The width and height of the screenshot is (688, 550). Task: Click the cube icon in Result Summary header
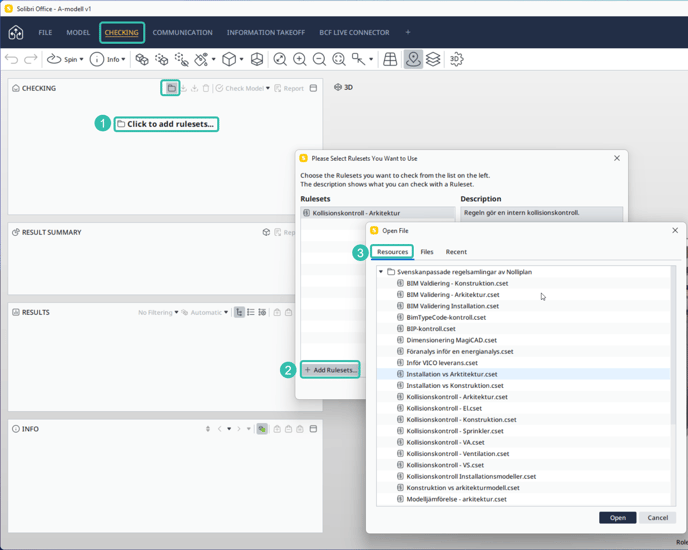(x=266, y=232)
